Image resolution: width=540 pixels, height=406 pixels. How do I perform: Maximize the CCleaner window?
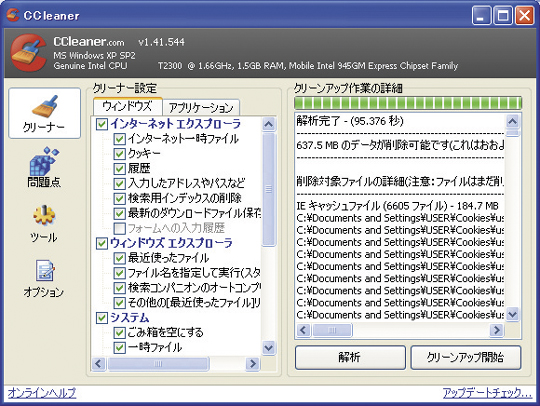tap(503, 15)
